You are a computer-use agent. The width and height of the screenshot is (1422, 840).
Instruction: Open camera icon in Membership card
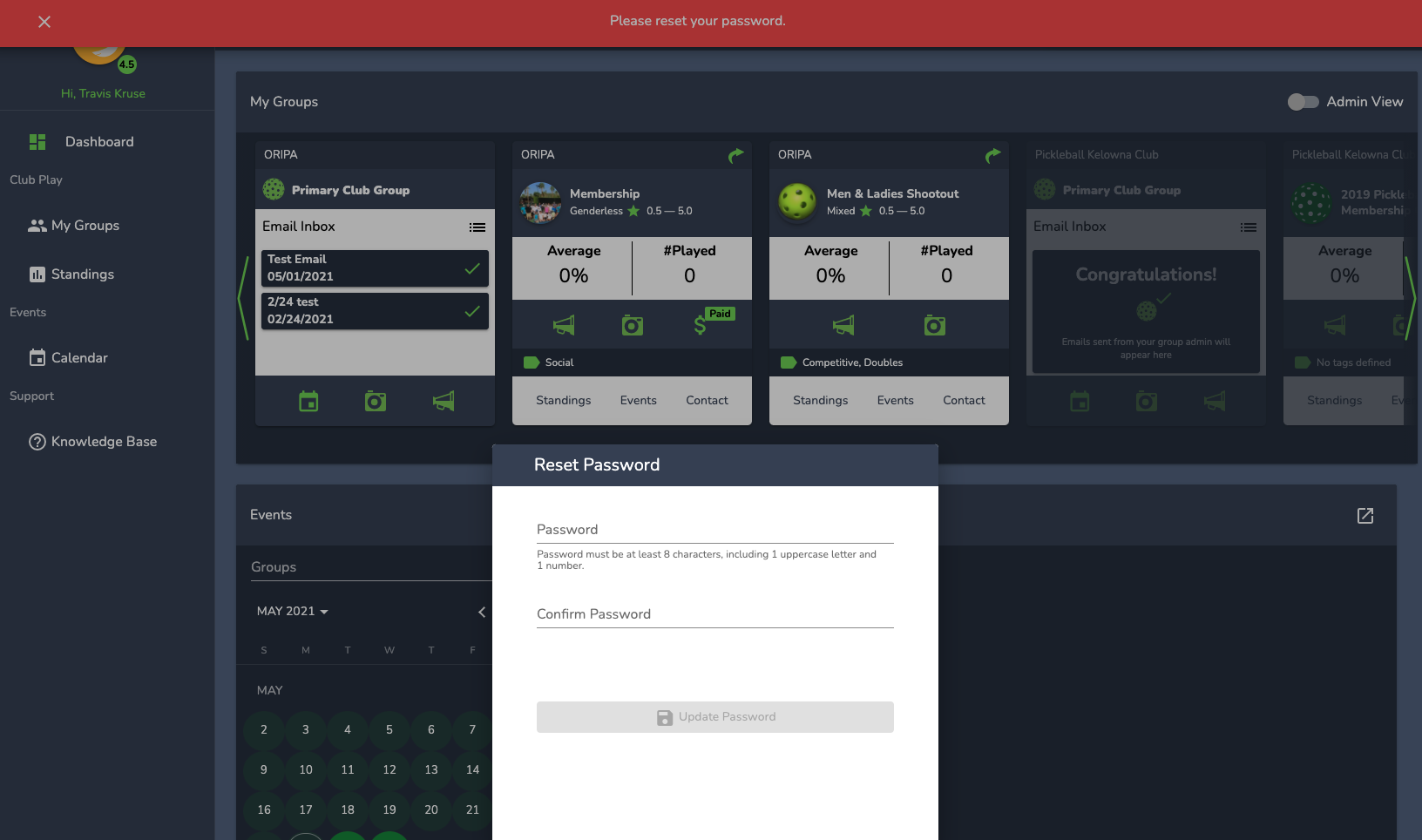pyautogui.click(x=633, y=326)
